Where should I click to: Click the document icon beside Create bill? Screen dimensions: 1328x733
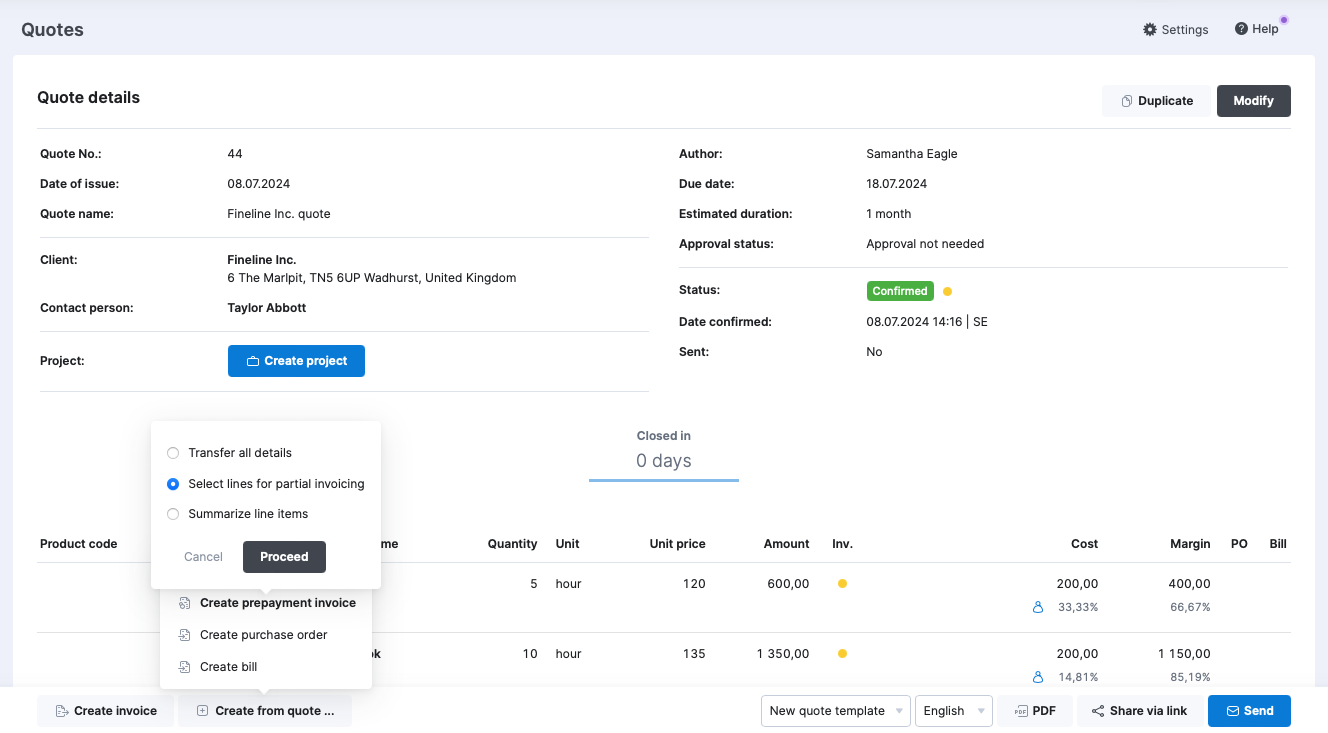[184, 667]
